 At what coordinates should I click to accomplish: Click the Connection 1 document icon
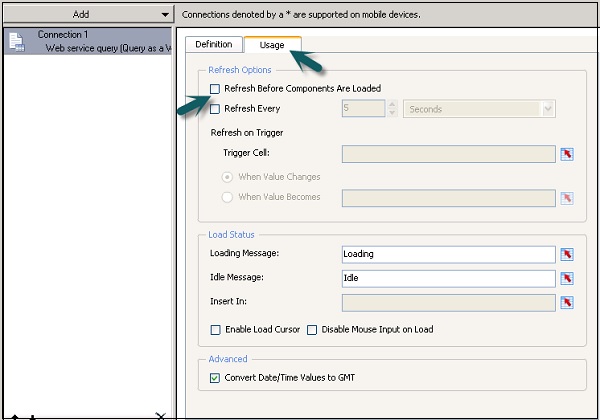(x=17, y=41)
